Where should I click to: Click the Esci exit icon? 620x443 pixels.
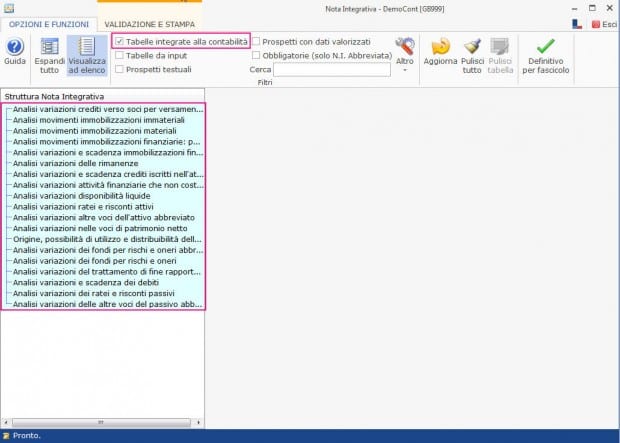click(x=595, y=25)
